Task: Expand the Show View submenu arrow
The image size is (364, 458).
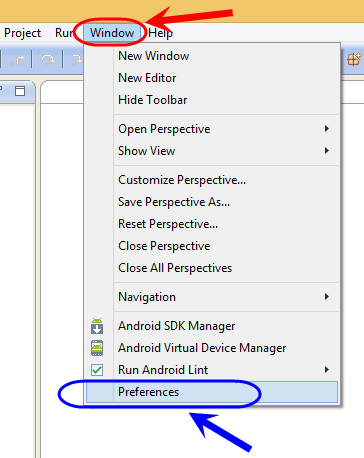Action: pyautogui.click(x=327, y=151)
